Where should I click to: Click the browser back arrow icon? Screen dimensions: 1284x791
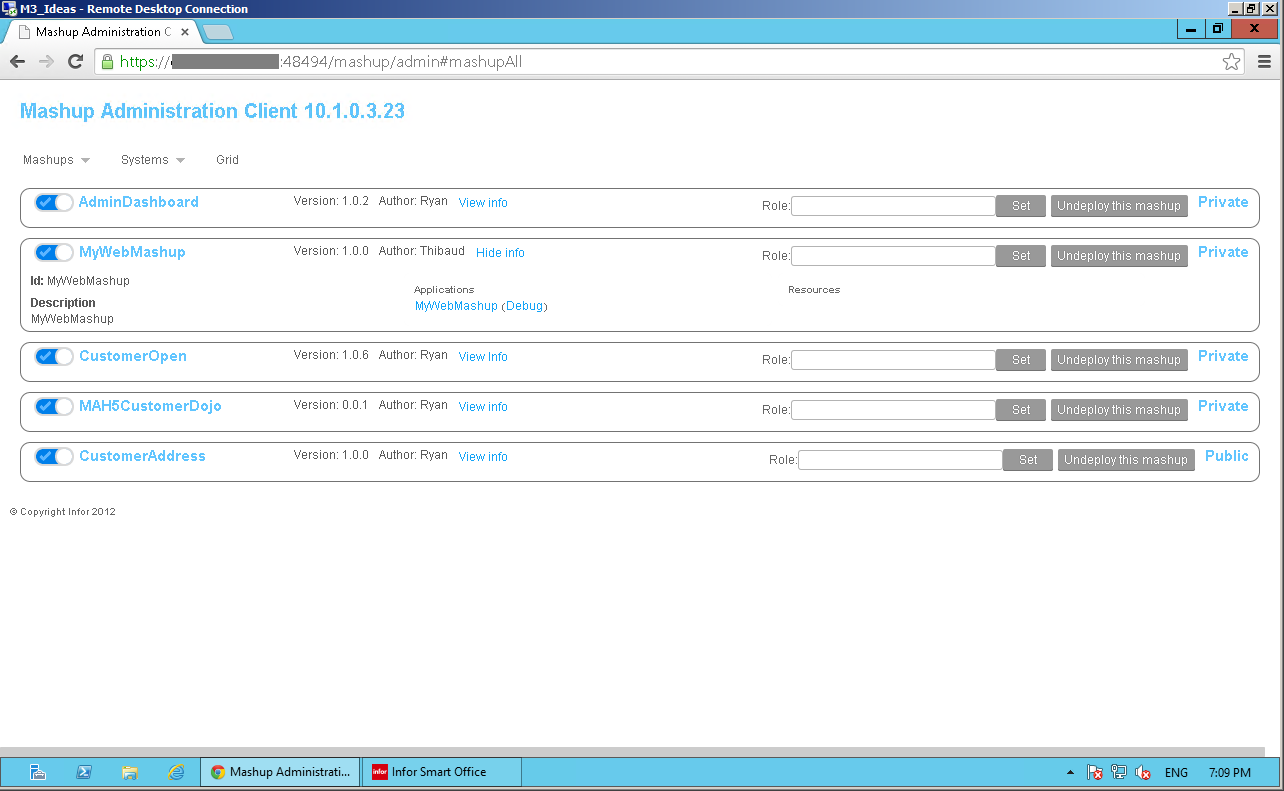point(17,62)
